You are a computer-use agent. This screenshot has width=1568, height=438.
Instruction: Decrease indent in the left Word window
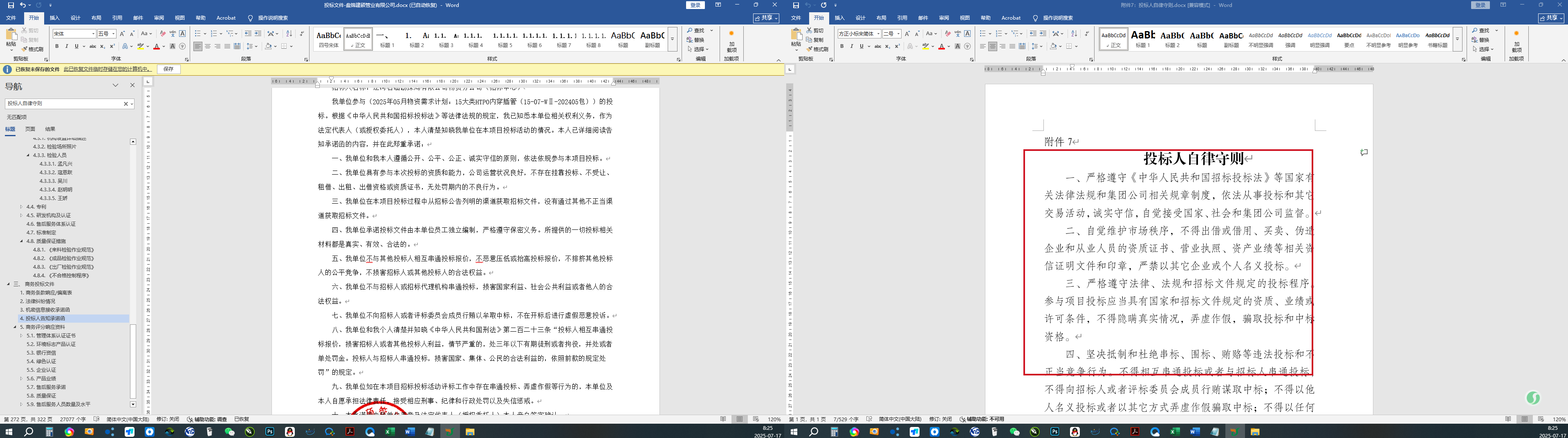[248, 34]
